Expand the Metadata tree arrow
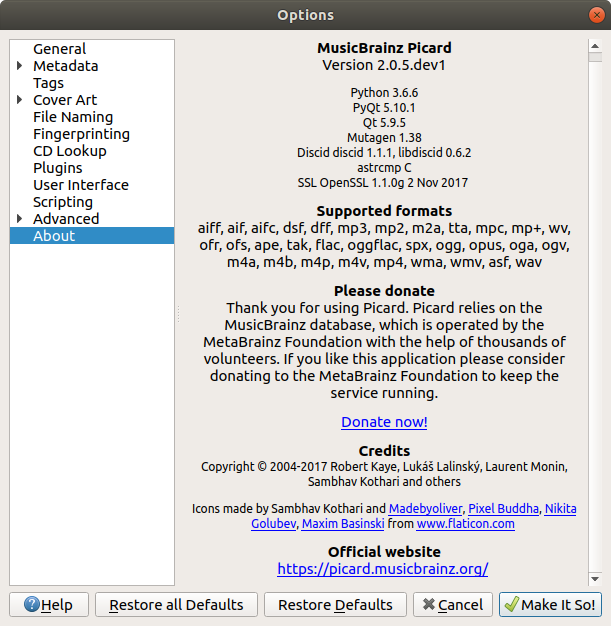Viewport: 611px width, 626px height. (x=21, y=66)
